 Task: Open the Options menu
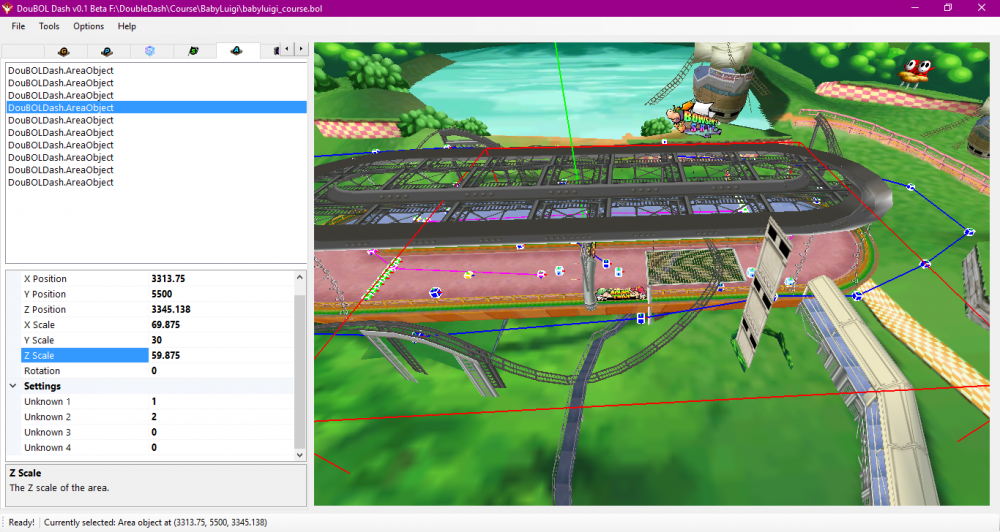coord(88,26)
